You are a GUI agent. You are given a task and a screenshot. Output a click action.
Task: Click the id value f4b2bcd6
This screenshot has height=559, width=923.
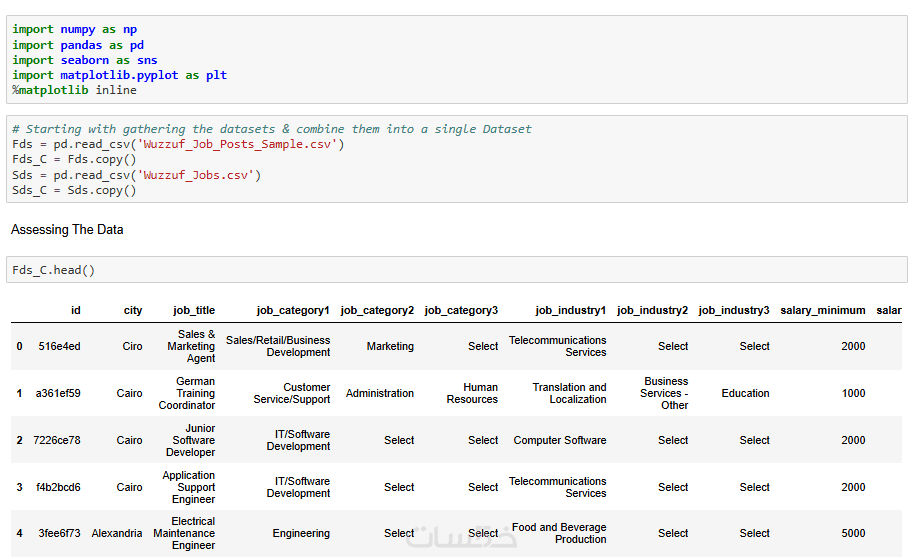tap(58, 488)
